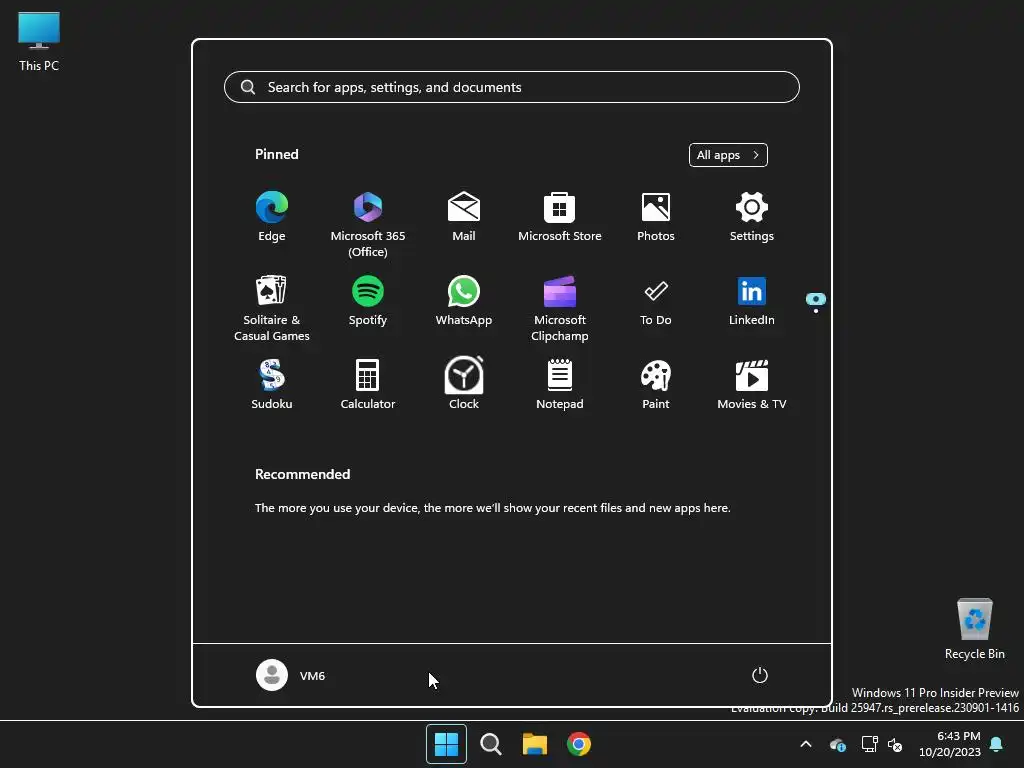Open the Mail app
Screen dimensions: 1024x768
tap(464, 217)
